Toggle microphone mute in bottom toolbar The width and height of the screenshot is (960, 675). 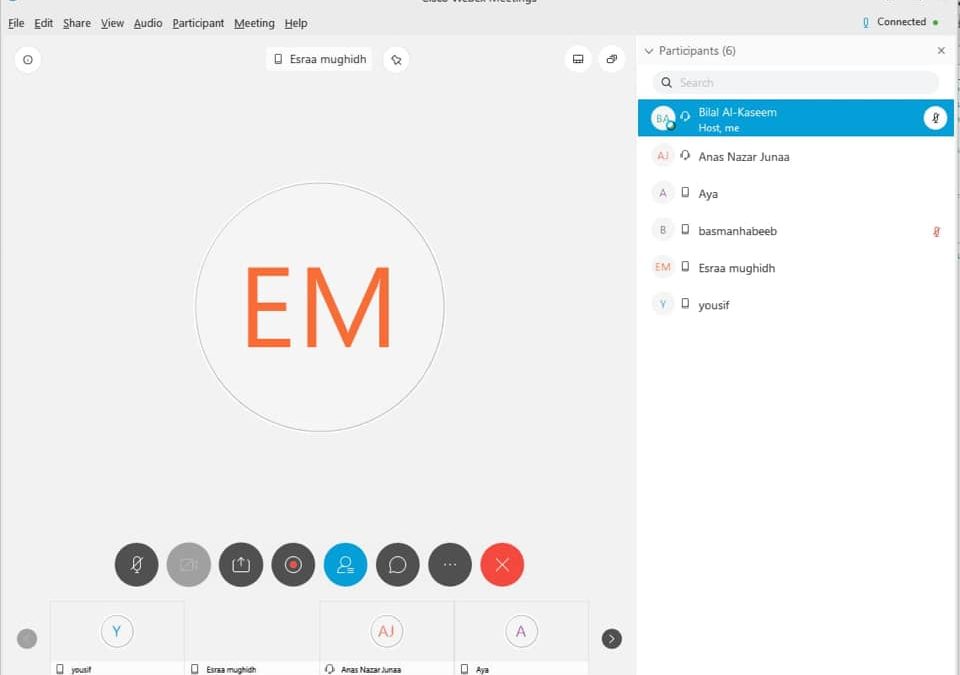click(x=137, y=565)
